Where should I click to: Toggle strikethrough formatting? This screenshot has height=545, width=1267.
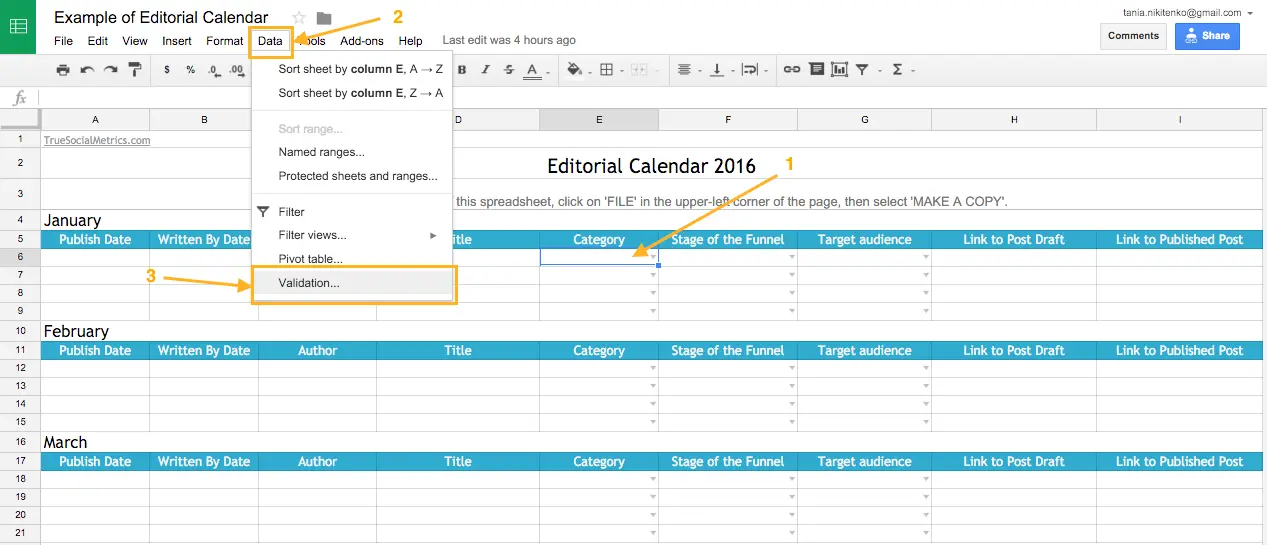tap(509, 70)
